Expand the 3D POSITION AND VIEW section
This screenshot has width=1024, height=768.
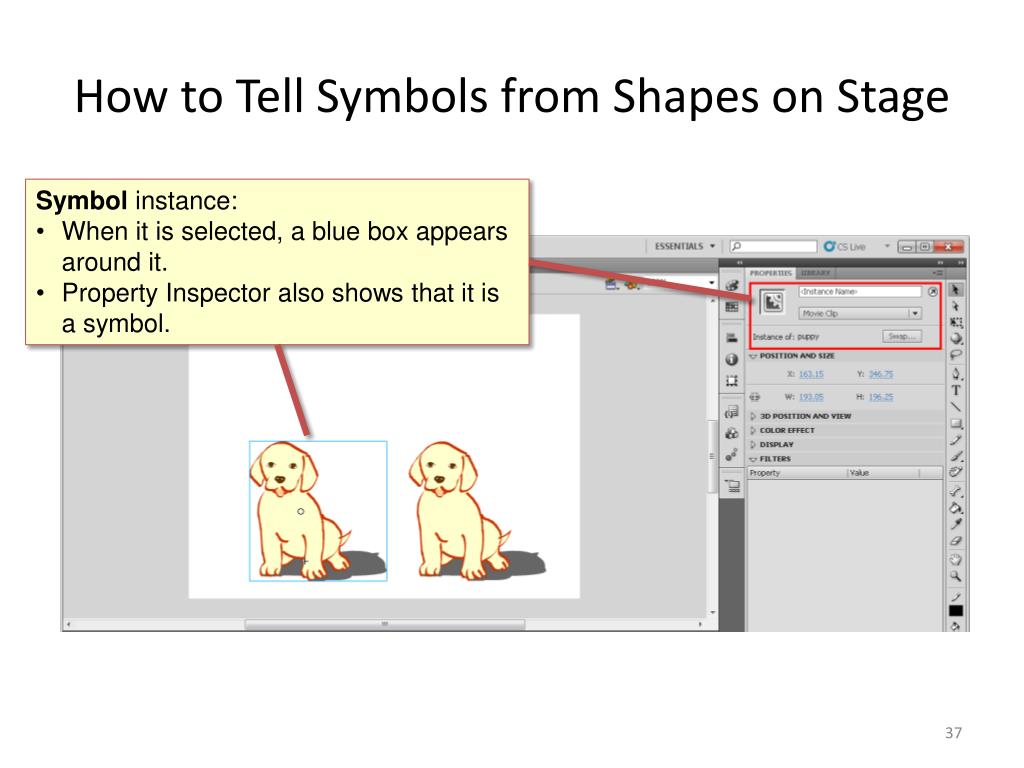(753, 416)
